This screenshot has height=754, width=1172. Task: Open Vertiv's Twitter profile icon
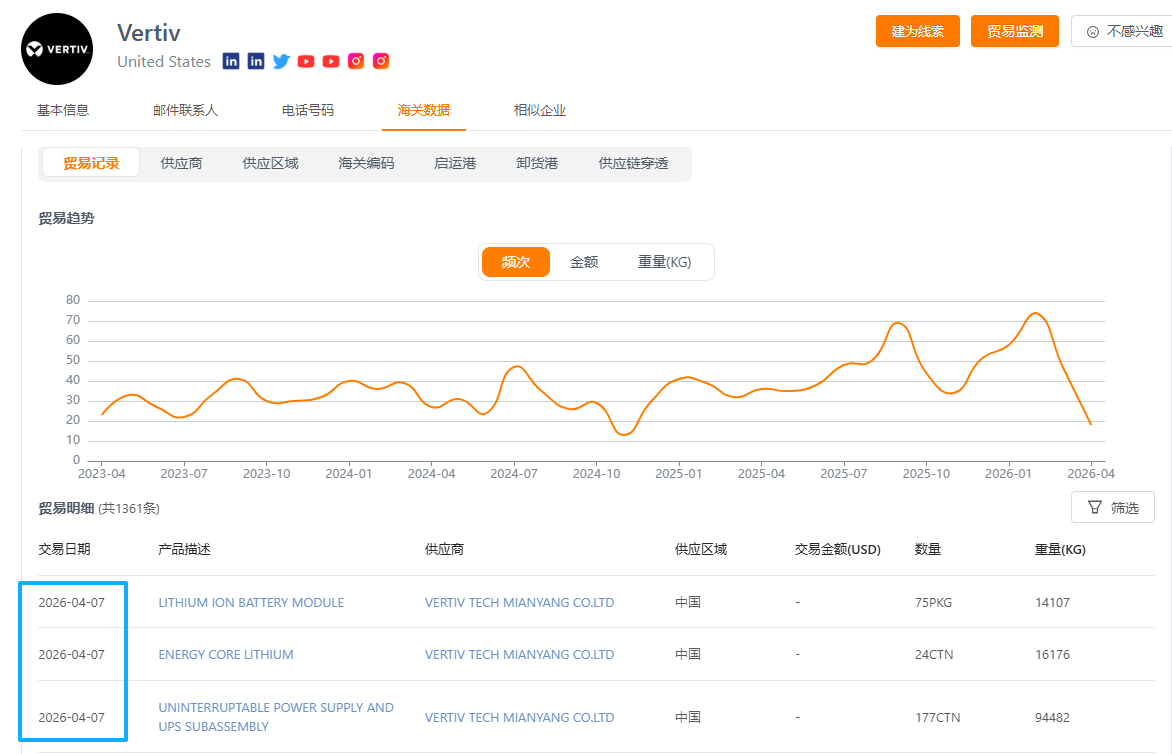(281, 61)
